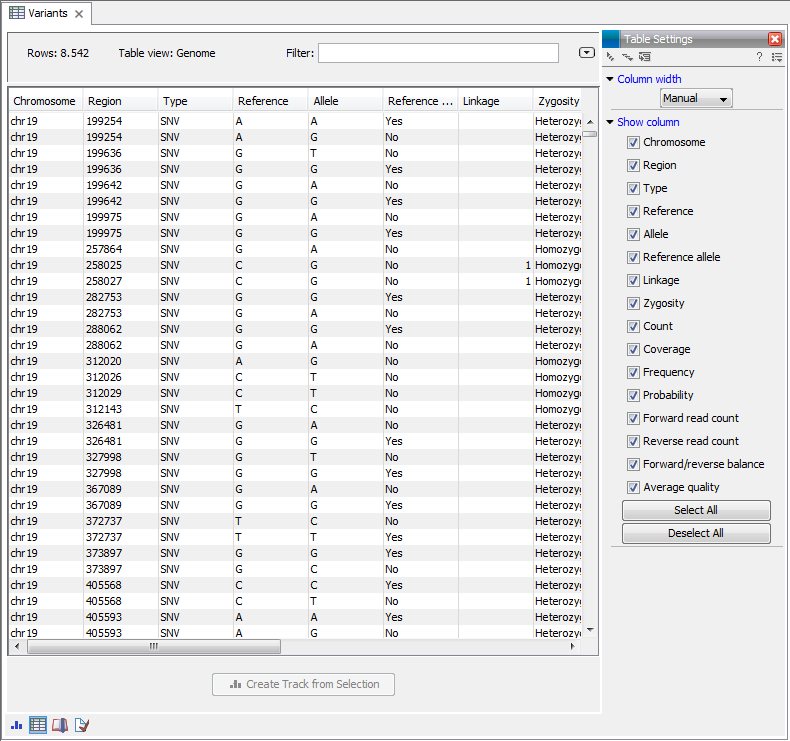Sort by the Chromosome column header
This screenshot has height=741, width=790.
tap(45, 101)
